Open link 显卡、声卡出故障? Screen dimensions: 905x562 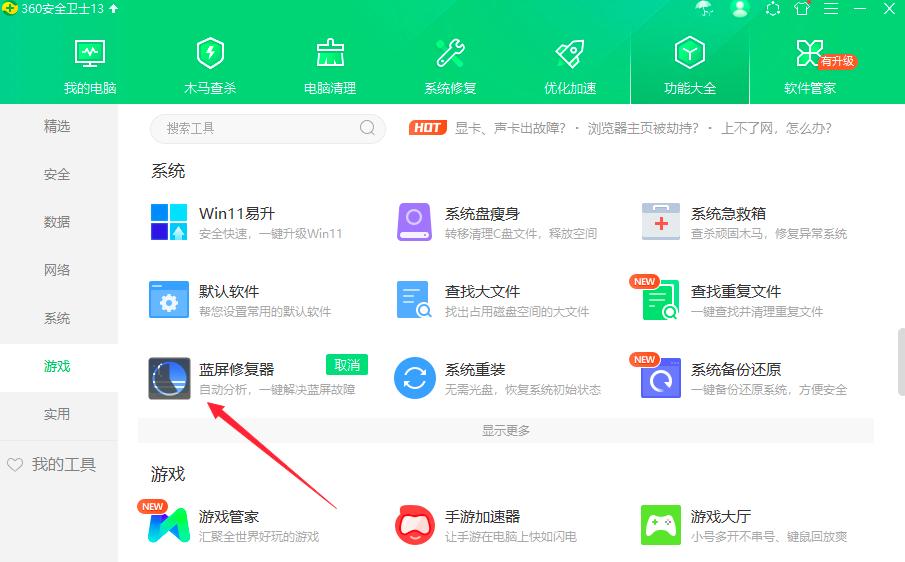click(510, 128)
